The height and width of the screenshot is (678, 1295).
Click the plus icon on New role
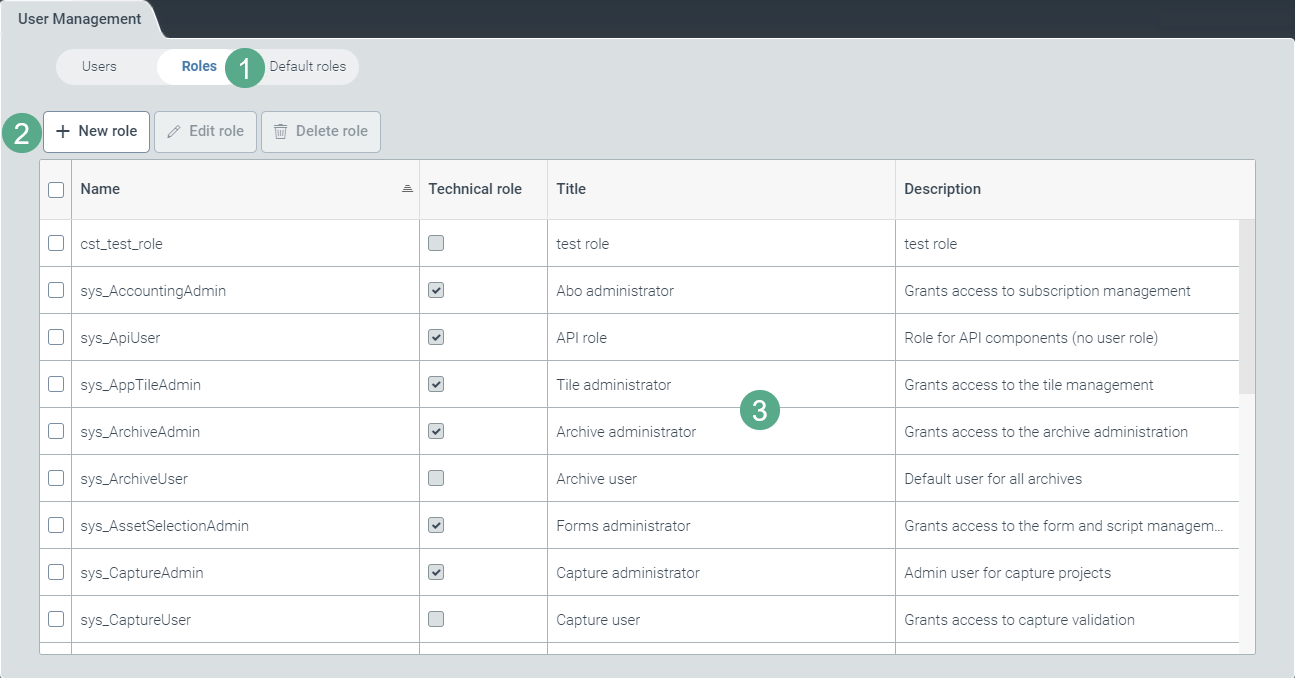(63, 131)
